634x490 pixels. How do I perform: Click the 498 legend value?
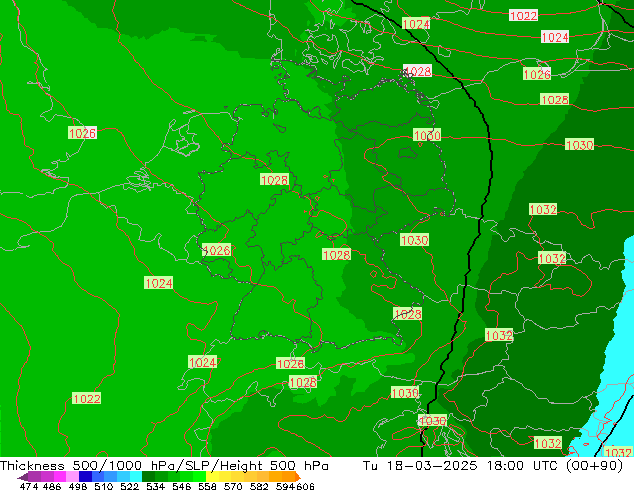click(78, 486)
